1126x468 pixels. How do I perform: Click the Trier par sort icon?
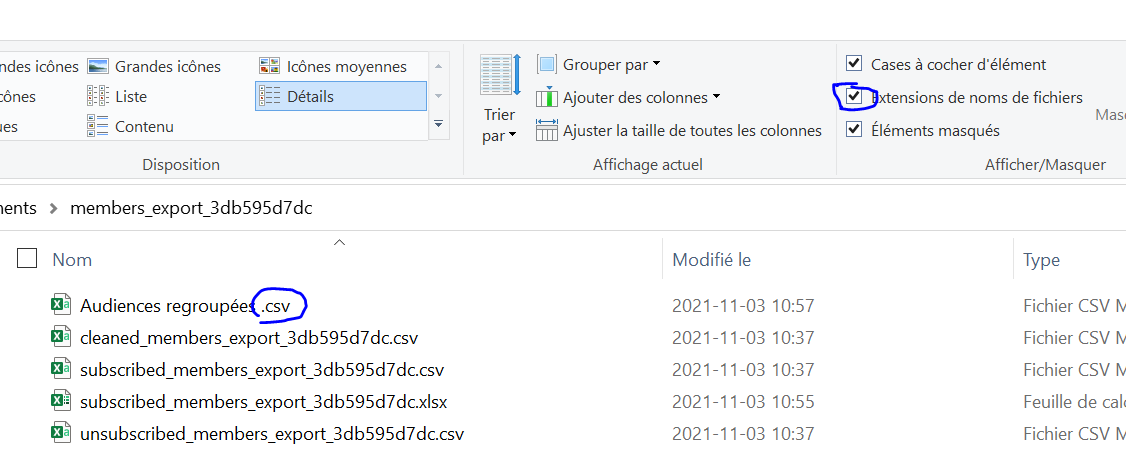click(499, 77)
